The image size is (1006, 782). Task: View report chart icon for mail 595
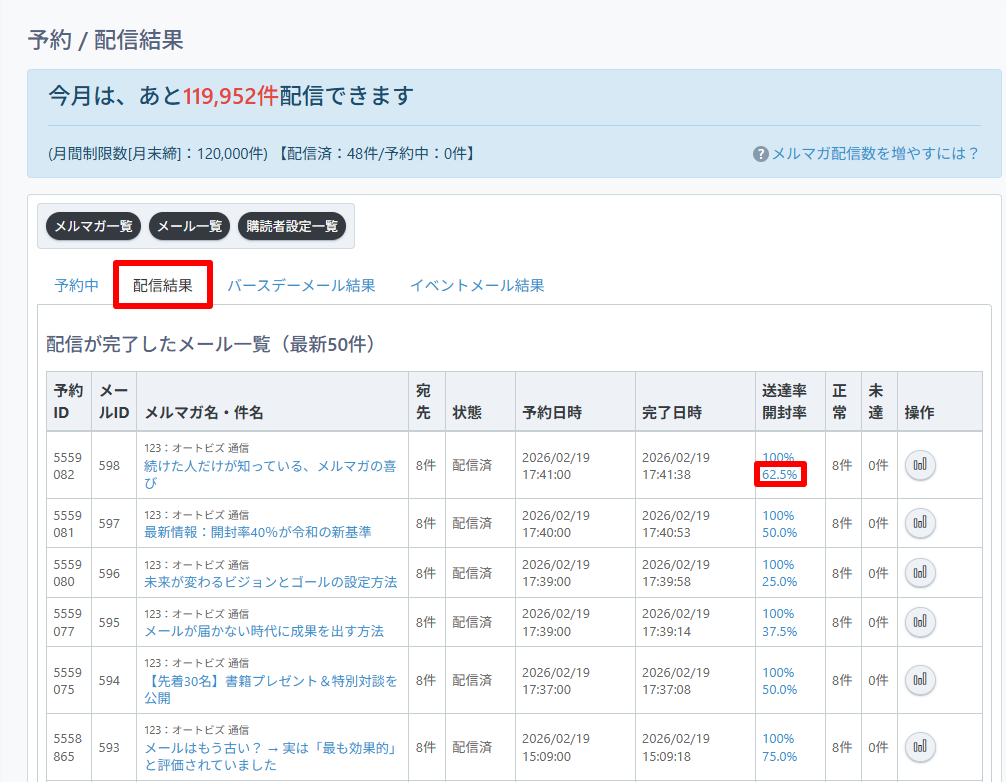[920, 622]
